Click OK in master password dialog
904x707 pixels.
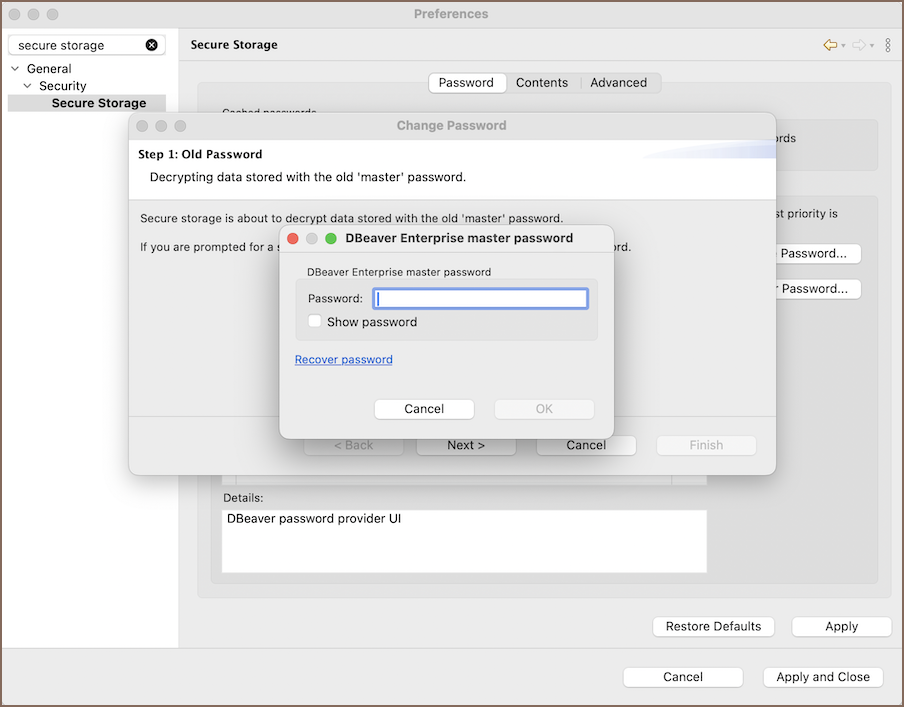(544, 409)
